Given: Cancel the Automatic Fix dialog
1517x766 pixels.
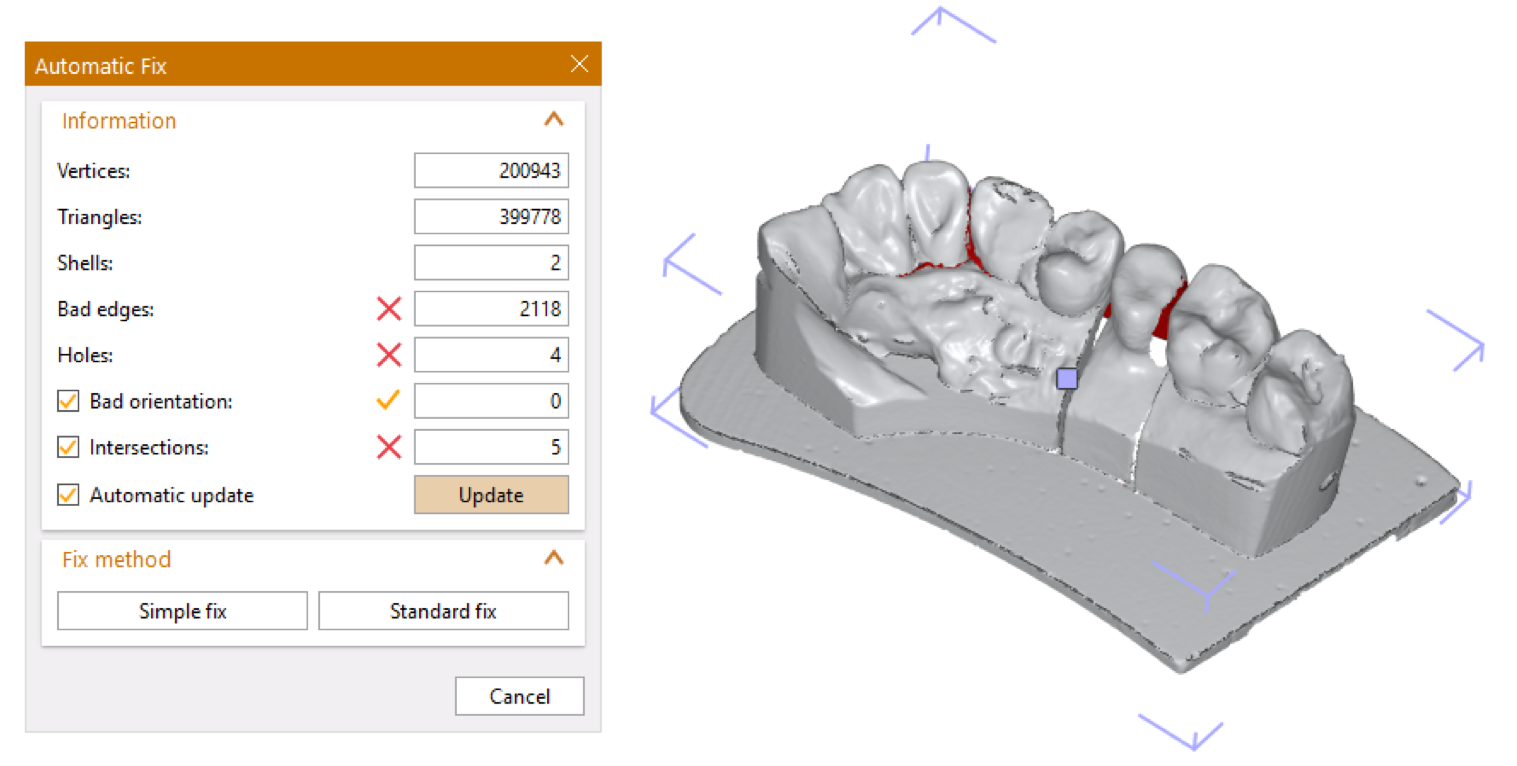Looking at the screenshot, I should point(519,696).
